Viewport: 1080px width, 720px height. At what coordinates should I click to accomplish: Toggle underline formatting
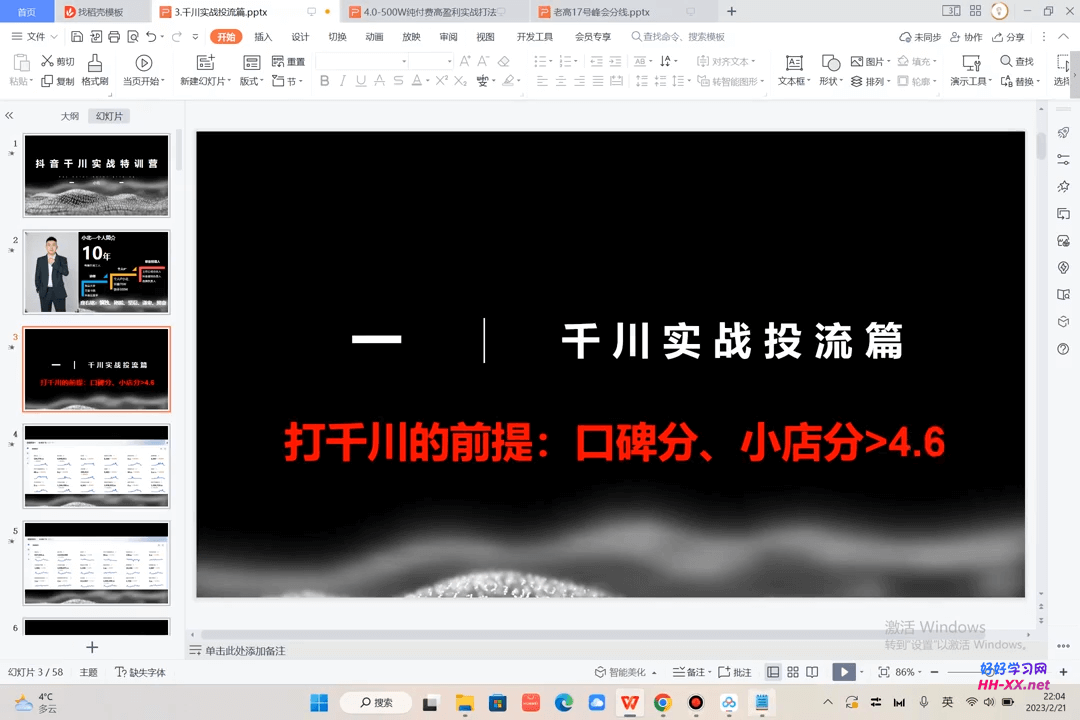click(x=361, y=81)
